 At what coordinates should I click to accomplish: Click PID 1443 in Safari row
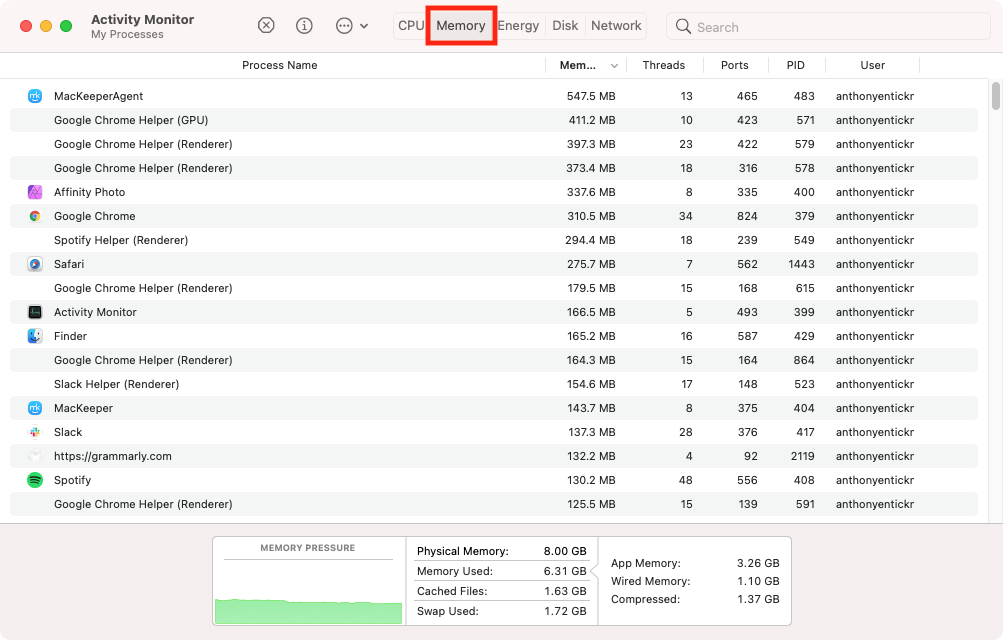801,264
